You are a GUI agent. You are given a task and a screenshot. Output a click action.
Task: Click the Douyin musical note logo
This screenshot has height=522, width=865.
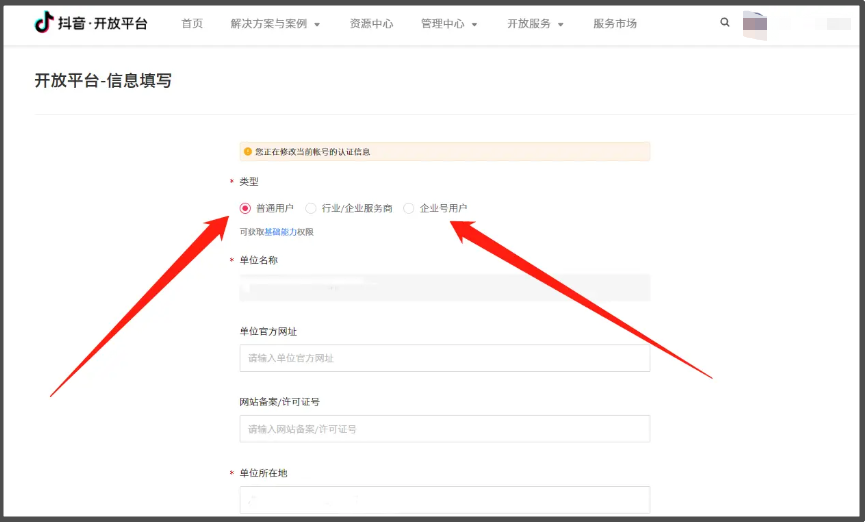click(44, 23)
